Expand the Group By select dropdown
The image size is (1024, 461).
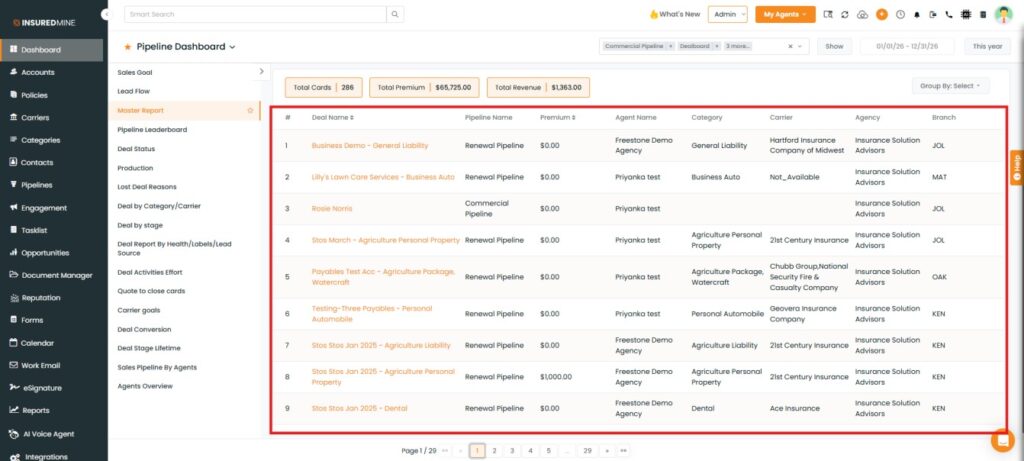pos(950,86)
